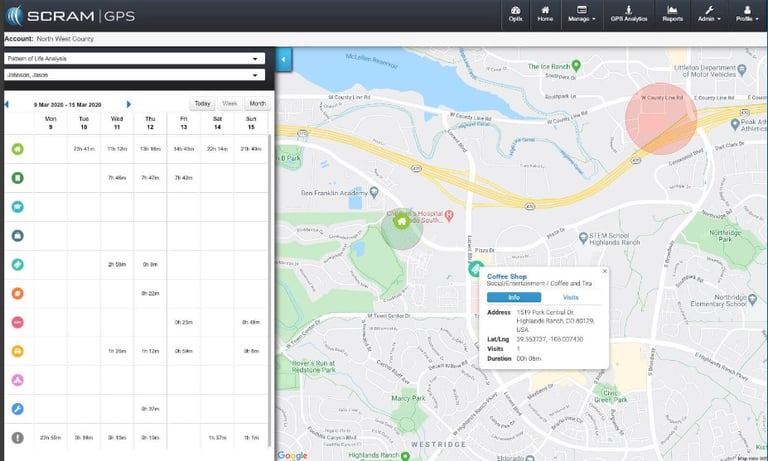Screen dimensions: 768x461
Task: Select the blue wrench category icon
Action: point(18,409)
